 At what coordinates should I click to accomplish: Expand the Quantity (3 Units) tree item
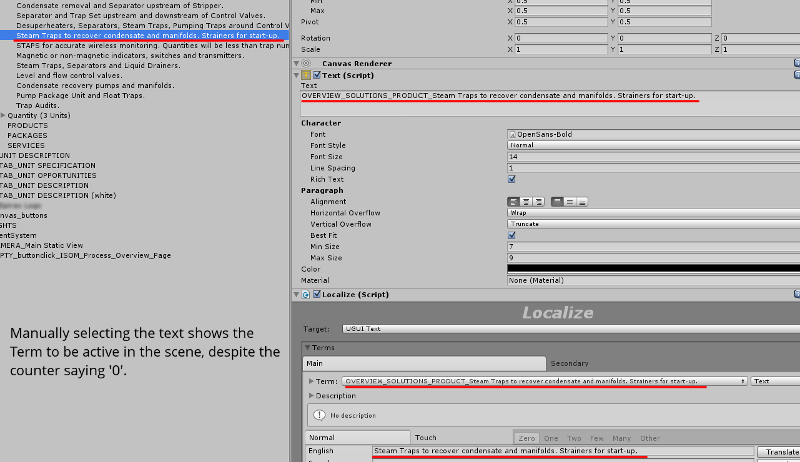click(x=4, y=115)
